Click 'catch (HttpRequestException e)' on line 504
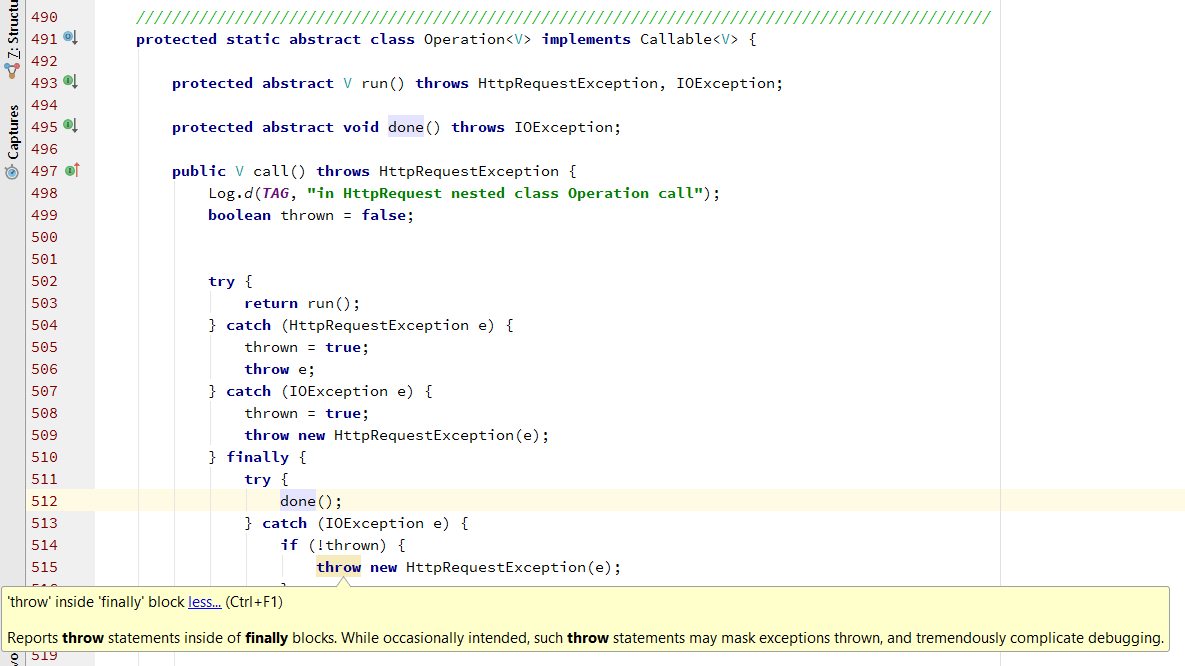 point(360,325)
